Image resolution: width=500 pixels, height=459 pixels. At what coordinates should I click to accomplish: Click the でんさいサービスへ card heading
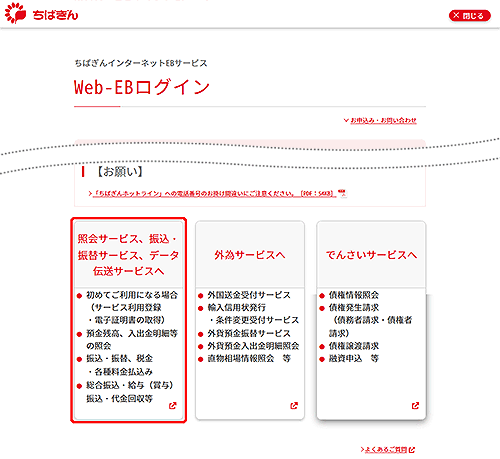pos(371,255)
